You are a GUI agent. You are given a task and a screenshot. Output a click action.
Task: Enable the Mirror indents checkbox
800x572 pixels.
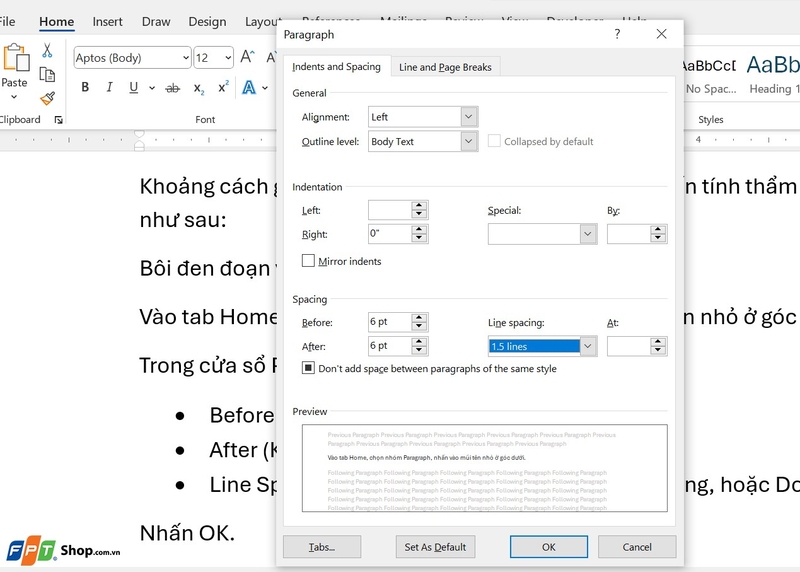(x=308, y=261)
